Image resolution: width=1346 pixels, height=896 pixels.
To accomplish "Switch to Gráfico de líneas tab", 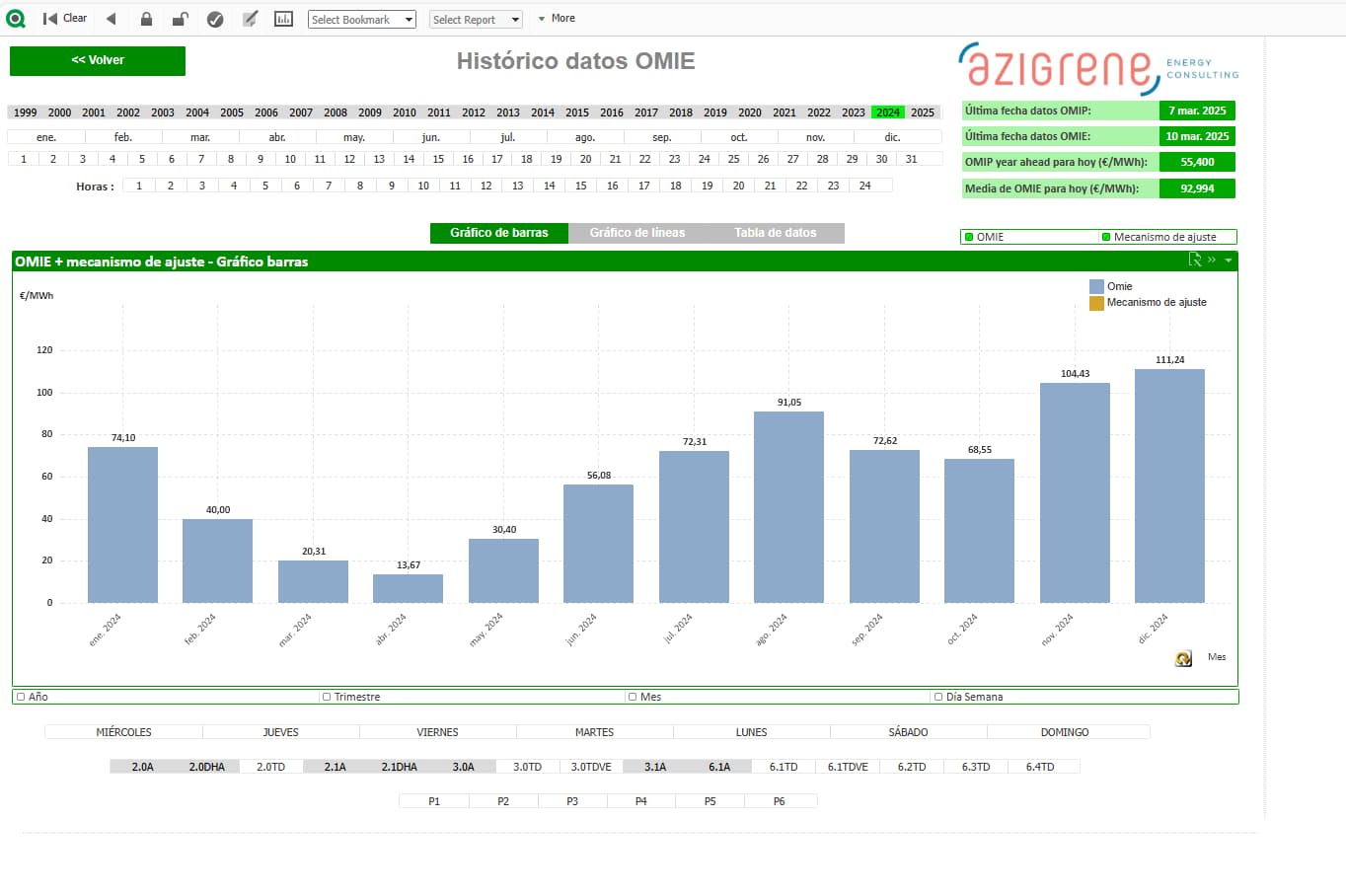I will (637, 233).
